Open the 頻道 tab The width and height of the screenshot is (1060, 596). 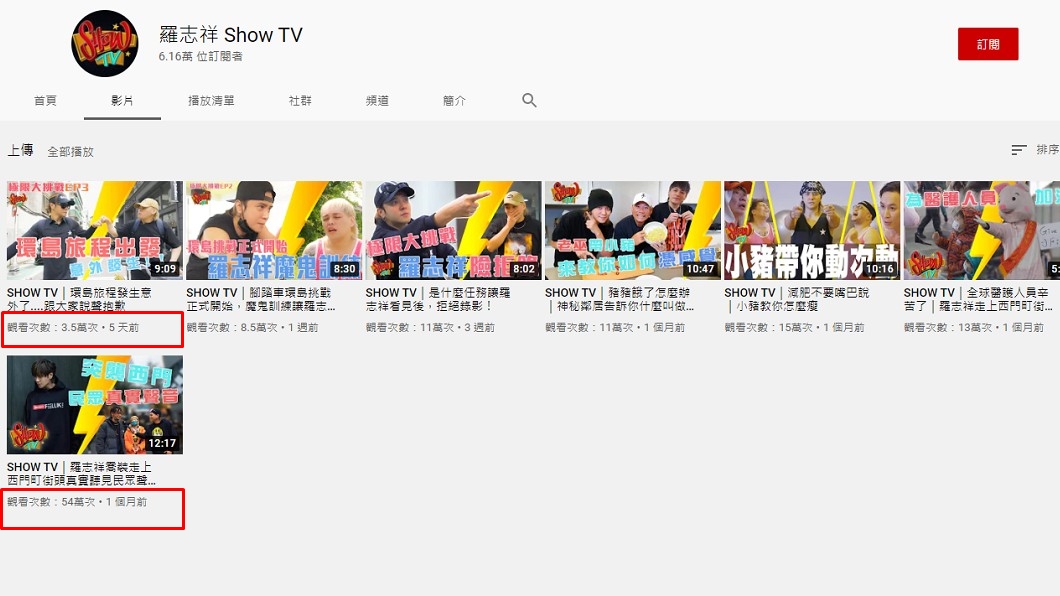coord(377,101)
